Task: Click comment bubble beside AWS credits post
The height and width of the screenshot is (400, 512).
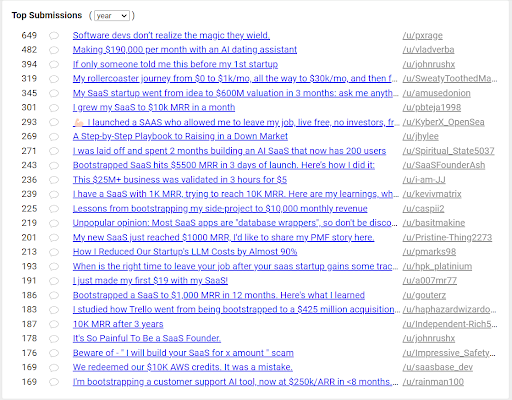Action: (x=54, y=368)
